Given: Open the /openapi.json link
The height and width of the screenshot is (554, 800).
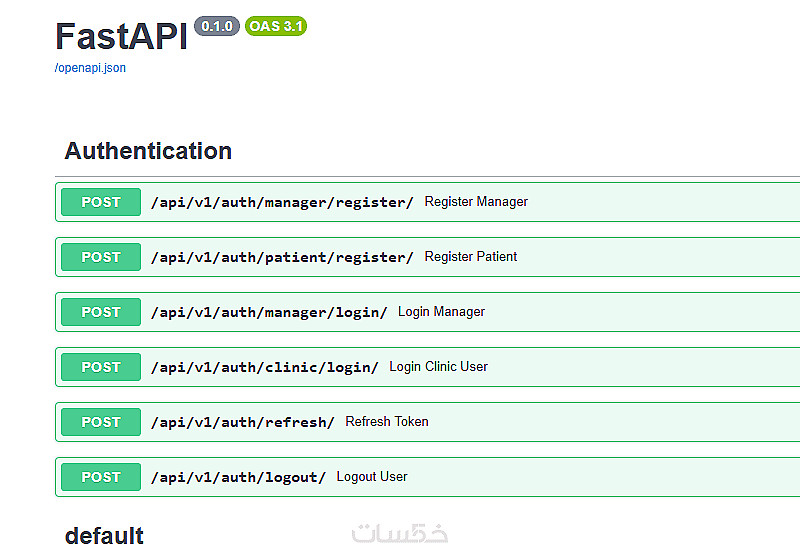Looking at the screenshot, I should coord(90,68).
